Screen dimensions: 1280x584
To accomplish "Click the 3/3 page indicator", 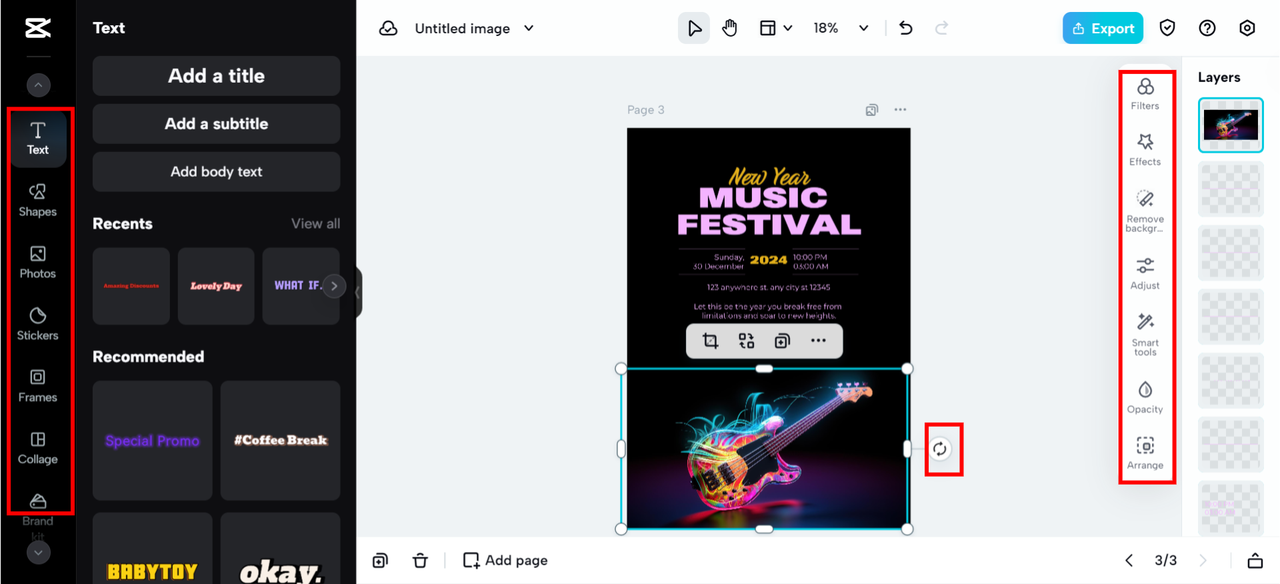I will (x=1166, y=561).
